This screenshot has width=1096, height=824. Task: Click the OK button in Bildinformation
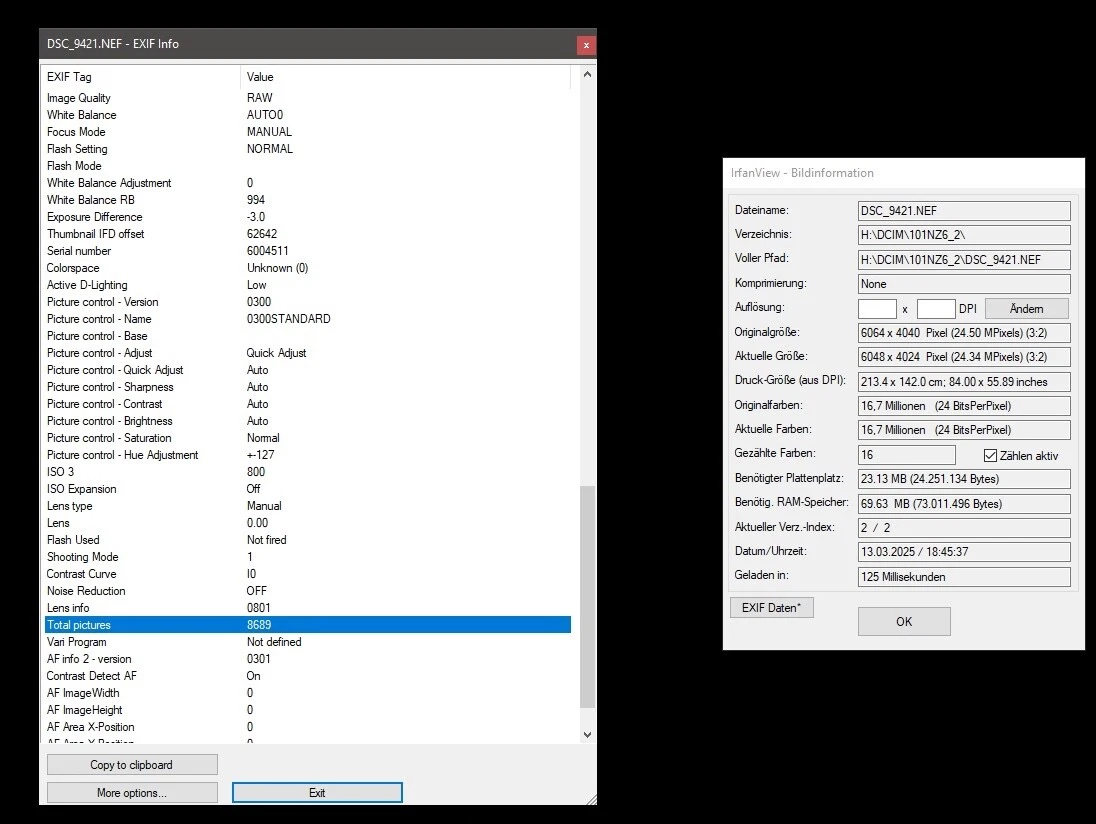[x=904, y=621]
